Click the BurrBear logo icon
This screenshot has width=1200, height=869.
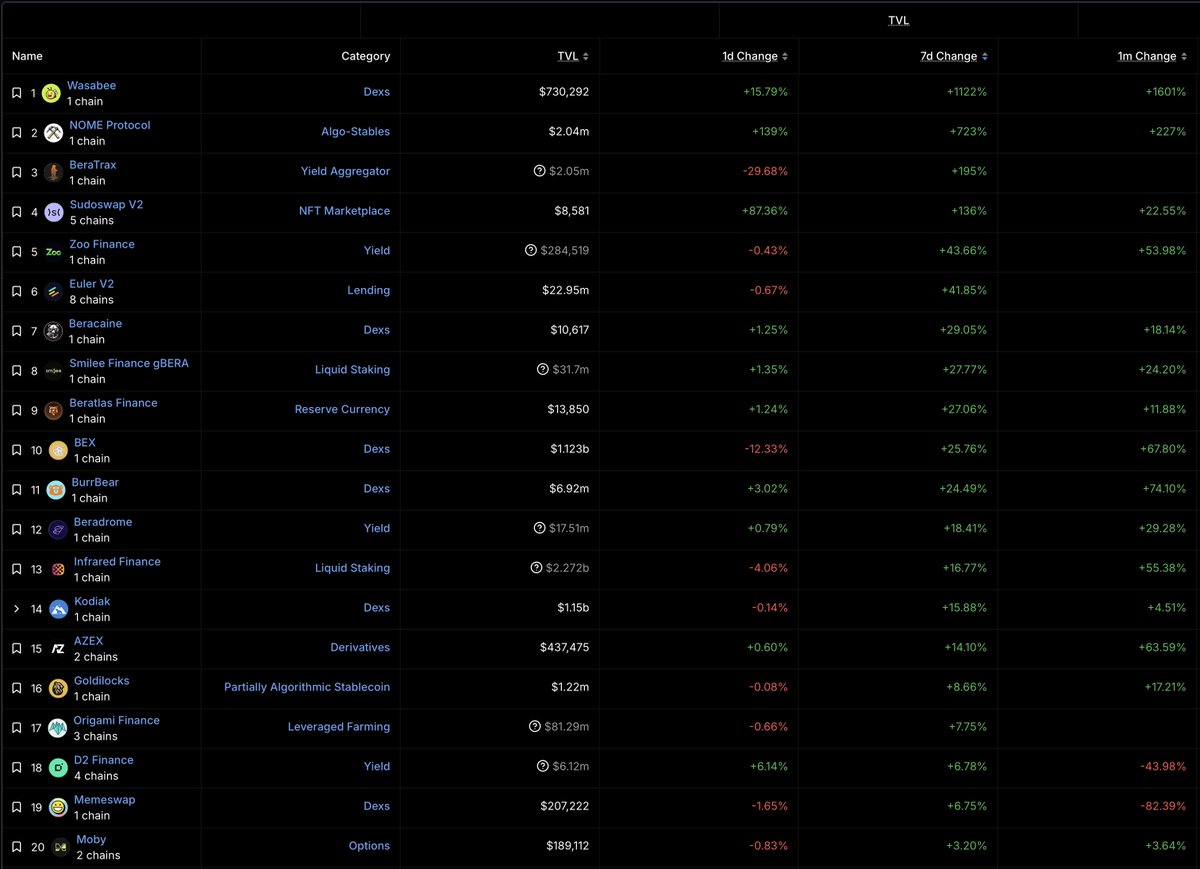55,490
